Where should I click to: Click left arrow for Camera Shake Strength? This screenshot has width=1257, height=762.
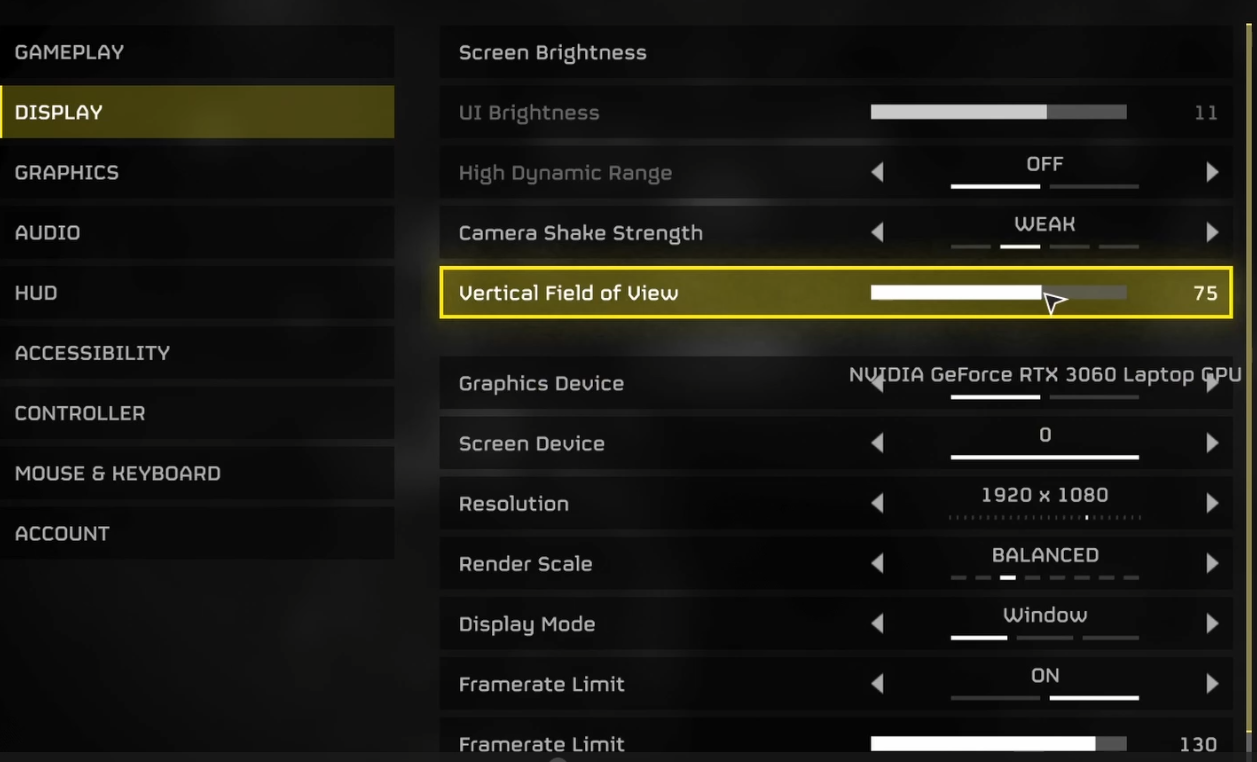(x=877, y=233)
